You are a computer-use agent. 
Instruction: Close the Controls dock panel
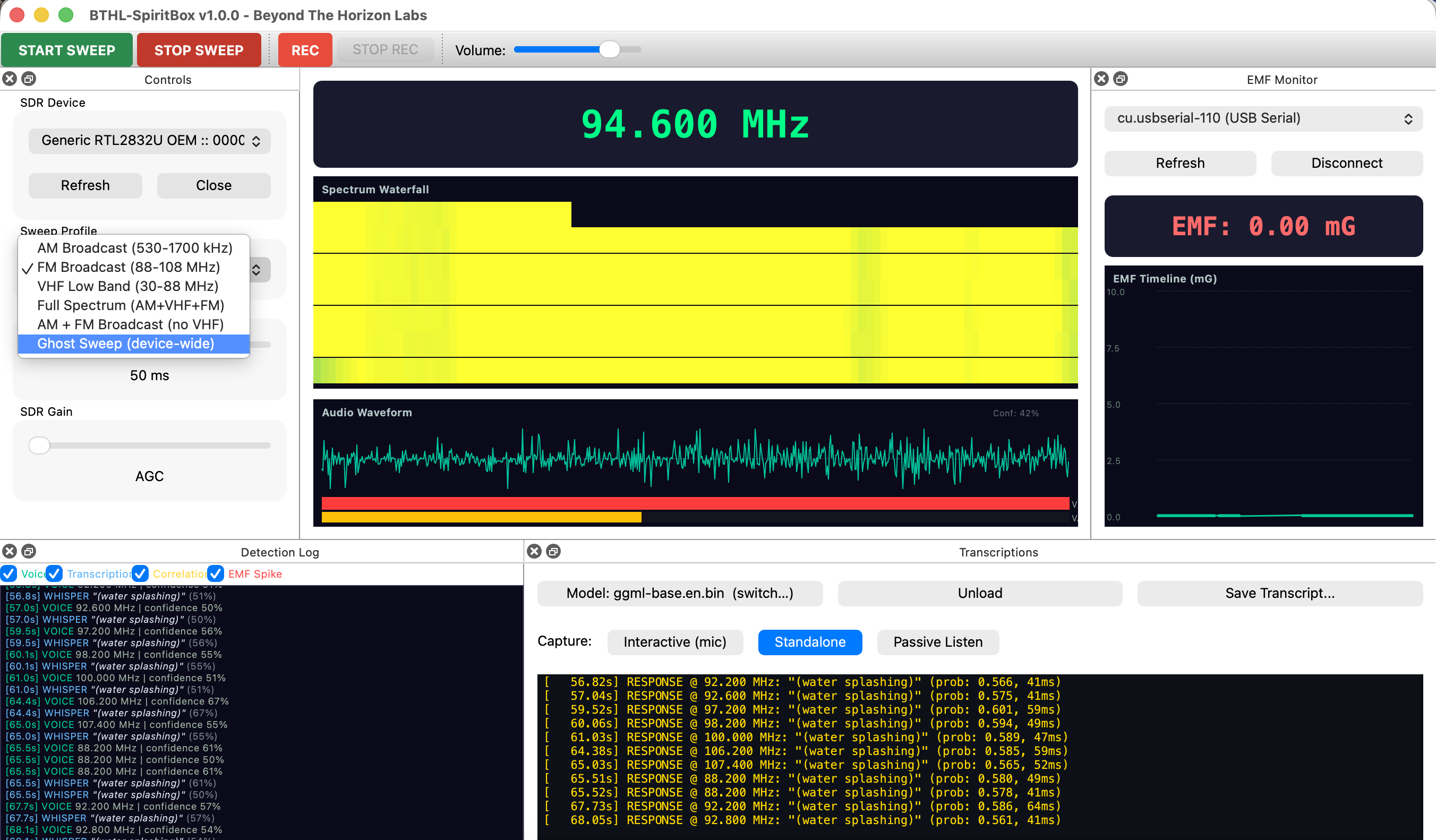10,79
